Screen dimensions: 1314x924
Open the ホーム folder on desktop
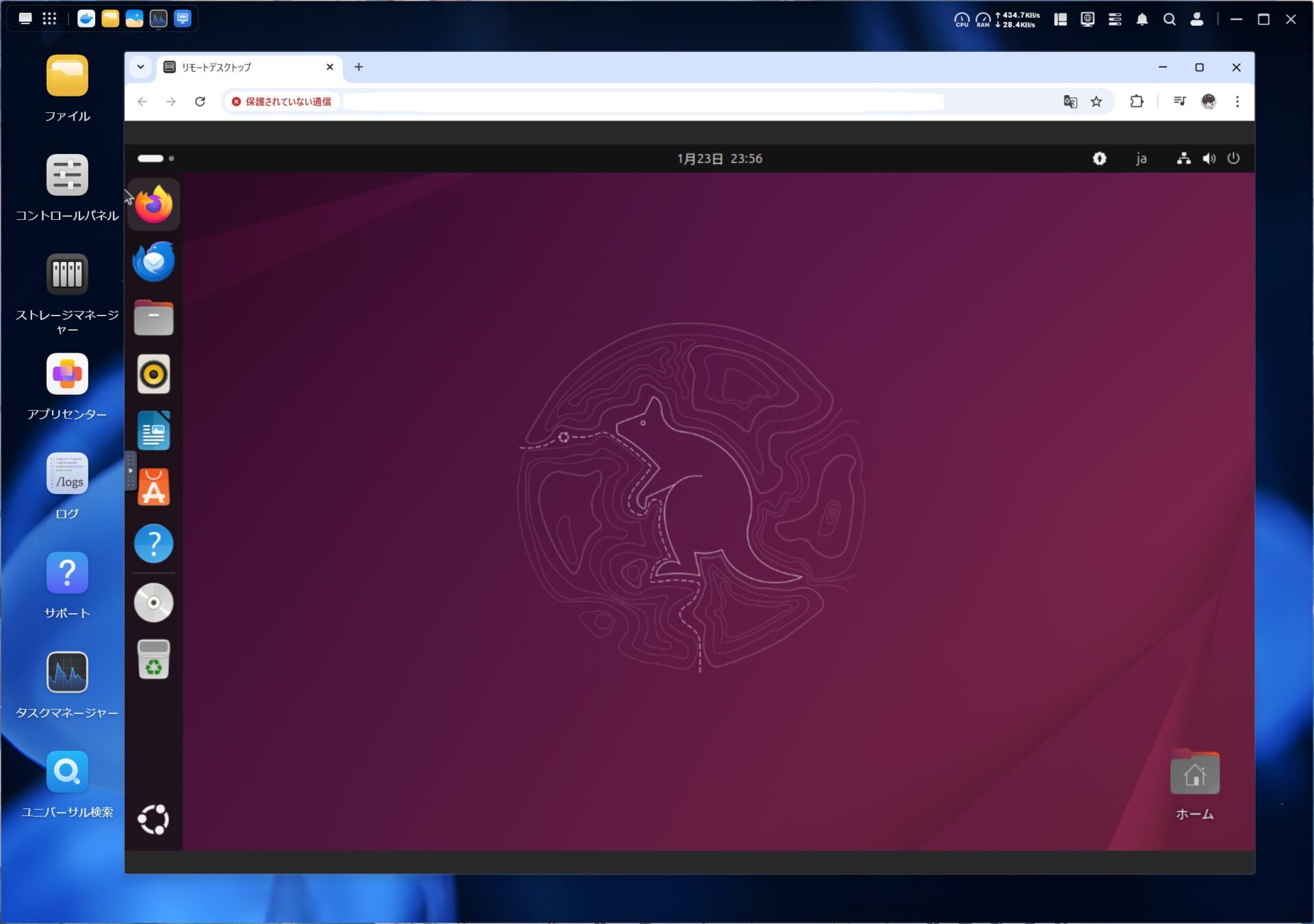(1194, 775)
